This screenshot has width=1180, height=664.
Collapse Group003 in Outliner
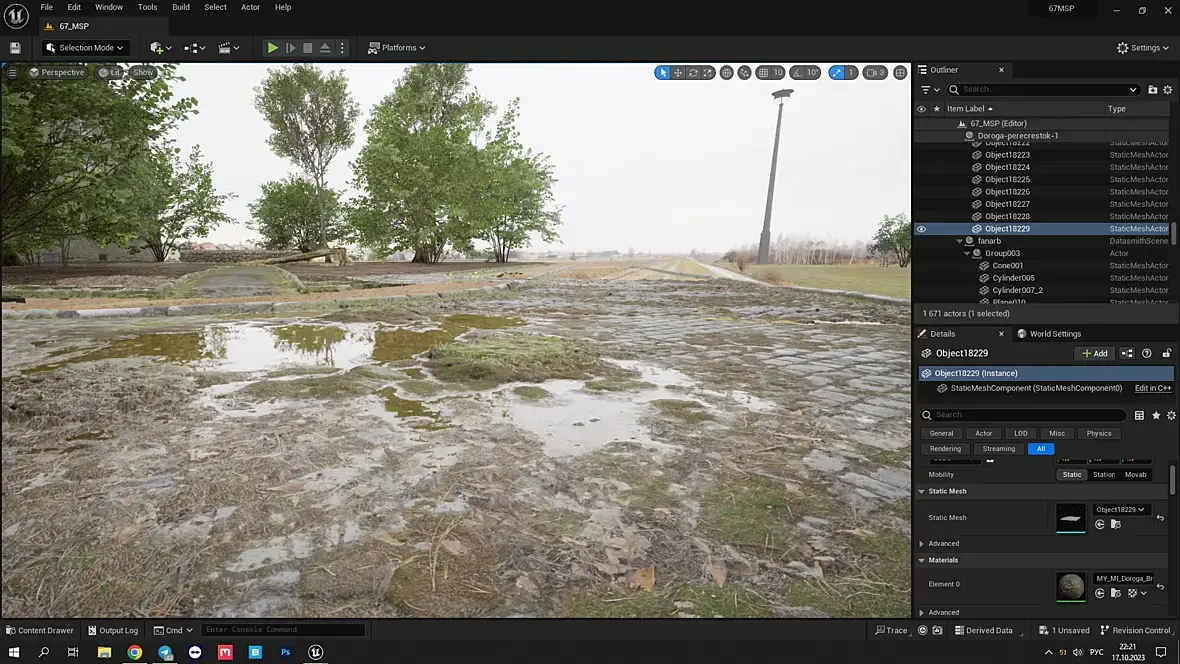[x=967, y=254]
